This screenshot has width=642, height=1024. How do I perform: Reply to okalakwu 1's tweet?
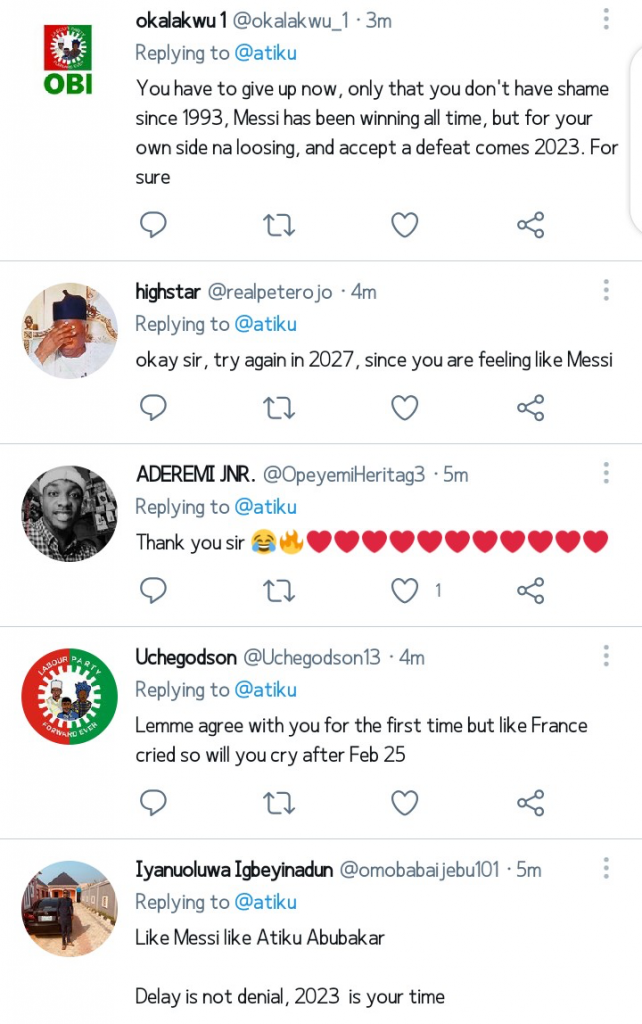152,225
